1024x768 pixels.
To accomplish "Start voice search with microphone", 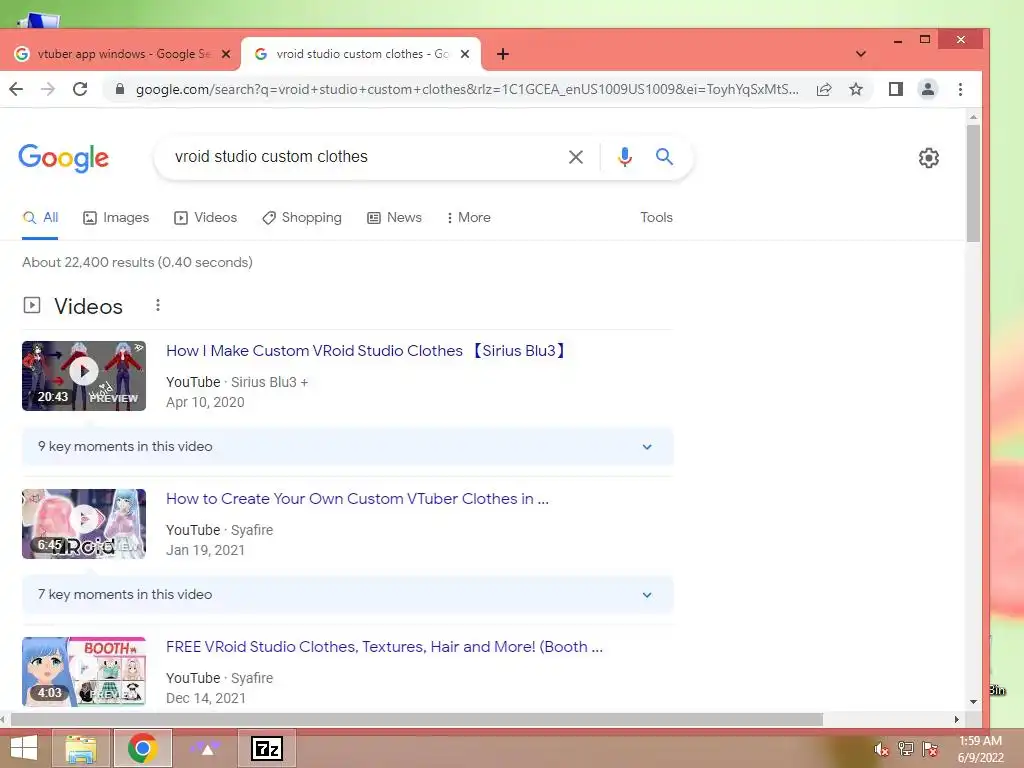I will pyautogui.click(x=625, y=157).
